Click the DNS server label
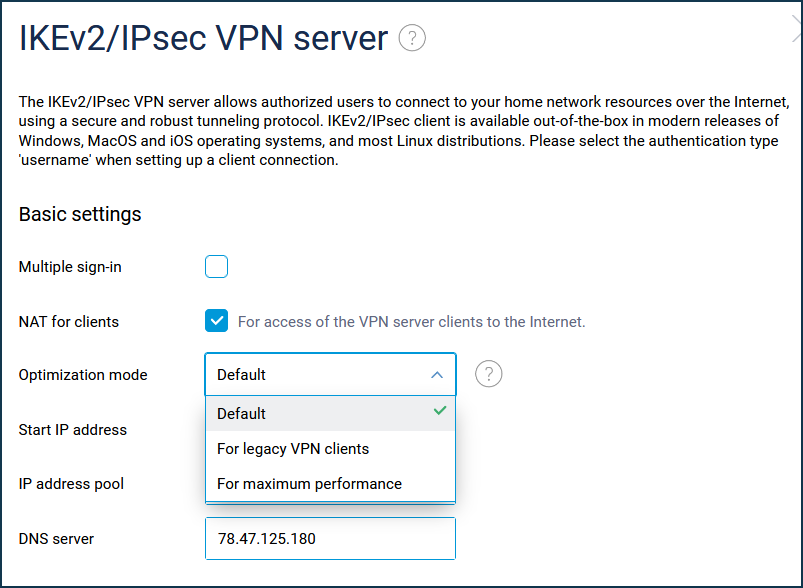The height and width of the screenshot is (588, 803). (56, 539)
